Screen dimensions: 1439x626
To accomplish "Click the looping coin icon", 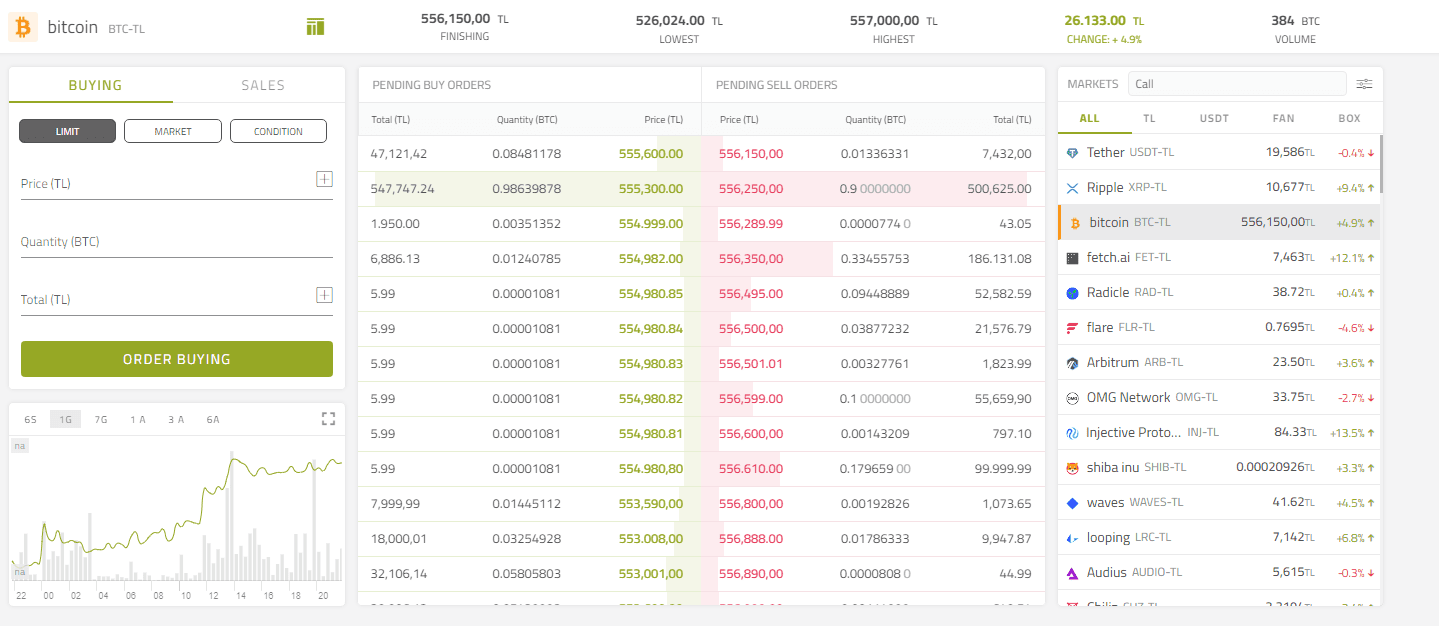I will pyautogui.click(x=1073, y=538).
